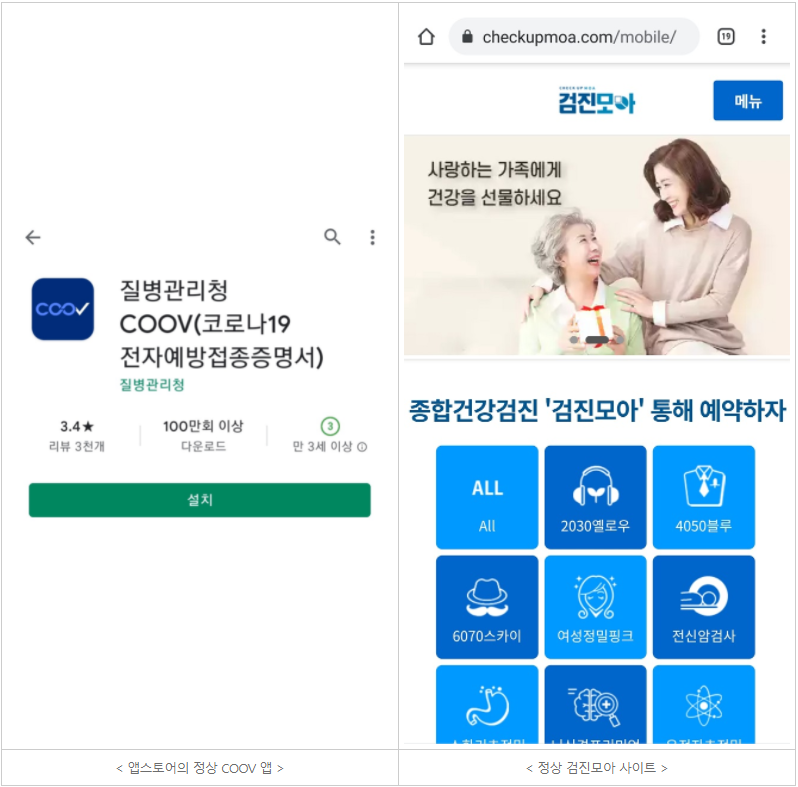Tap the browser home icon
Viewport: 798px width, 787px height.
coord(426,37)
